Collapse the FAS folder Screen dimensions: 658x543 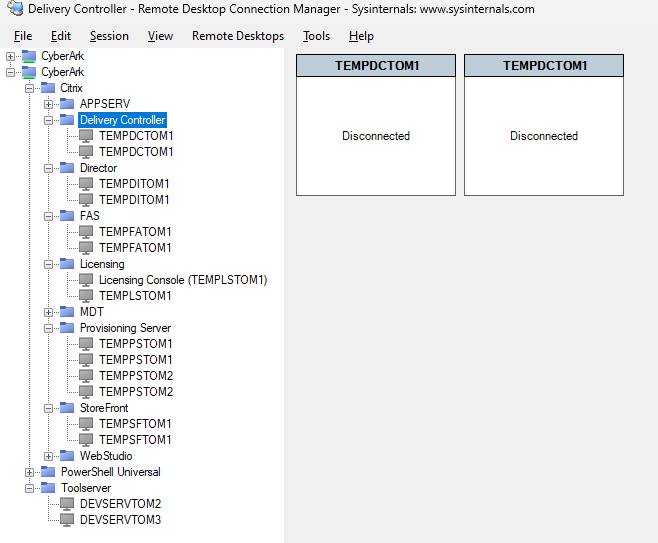point(49,217)
